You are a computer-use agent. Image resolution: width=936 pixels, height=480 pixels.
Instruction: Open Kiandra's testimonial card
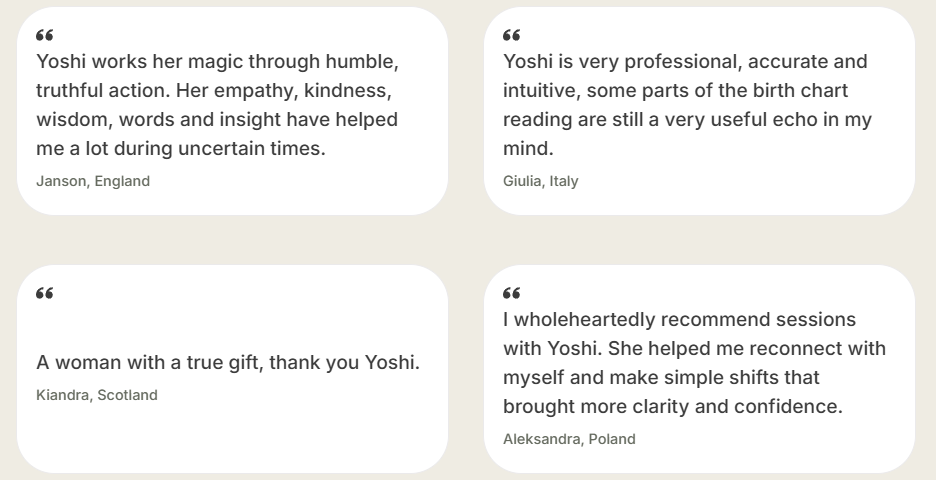300,430
